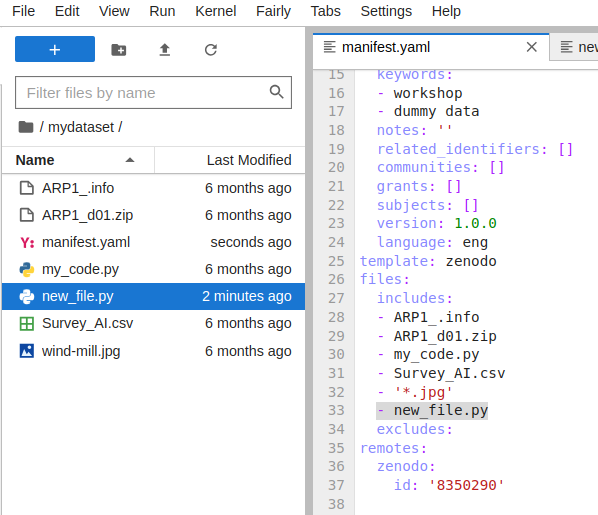Focus the Filter files by name field
The width and height of the screenshot is (598, 515).
tap(153, 93)
